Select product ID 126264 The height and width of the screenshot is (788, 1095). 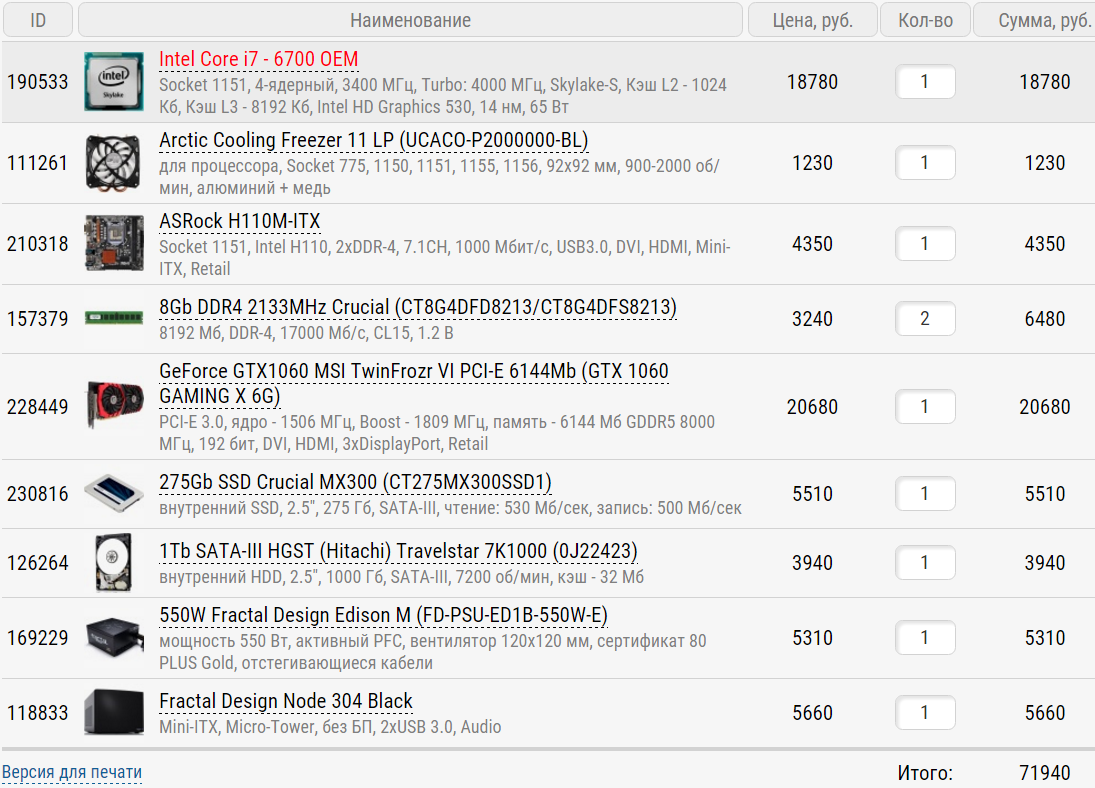point(38,563)
